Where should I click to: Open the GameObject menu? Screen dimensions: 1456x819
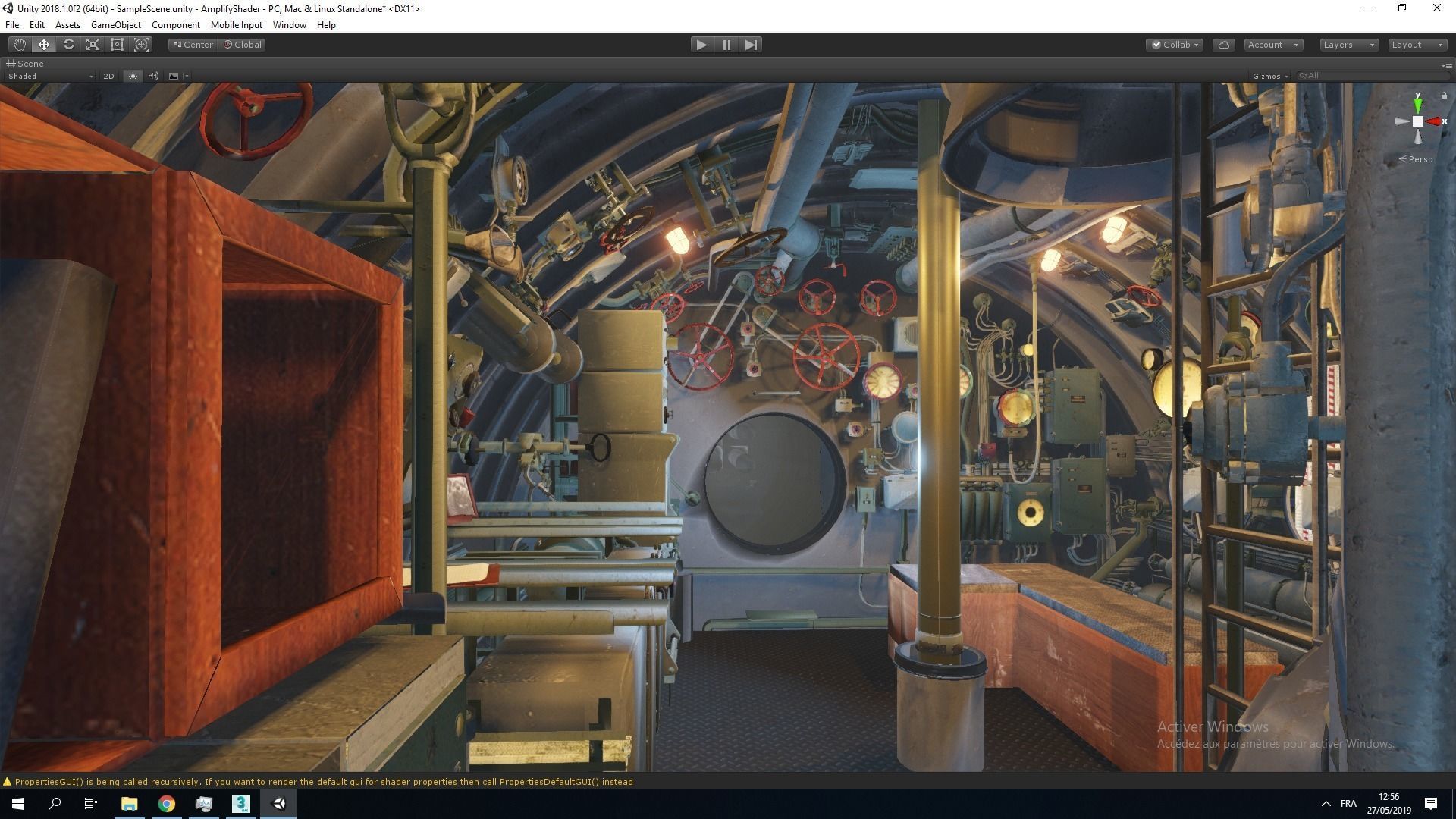click(115, 25)
